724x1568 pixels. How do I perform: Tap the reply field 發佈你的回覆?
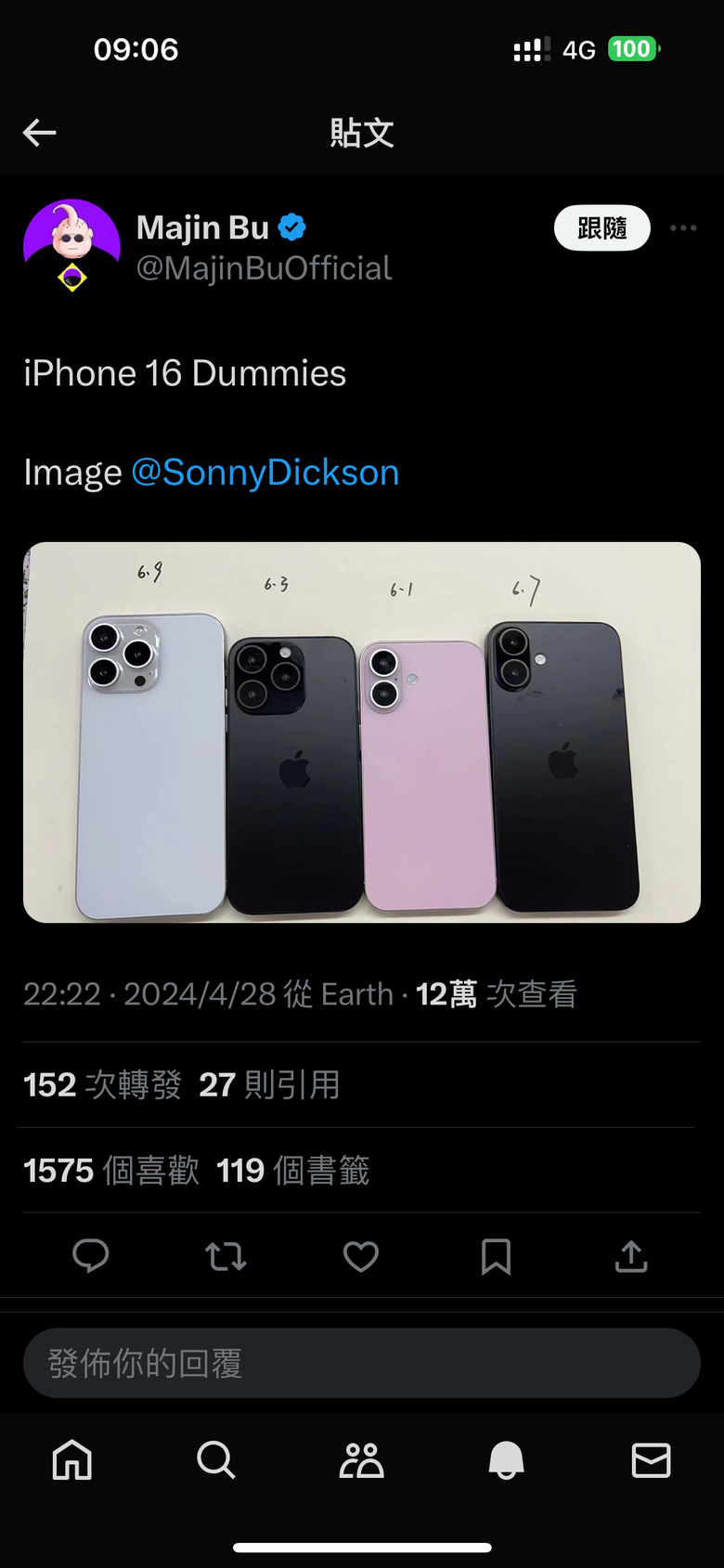362,1363
